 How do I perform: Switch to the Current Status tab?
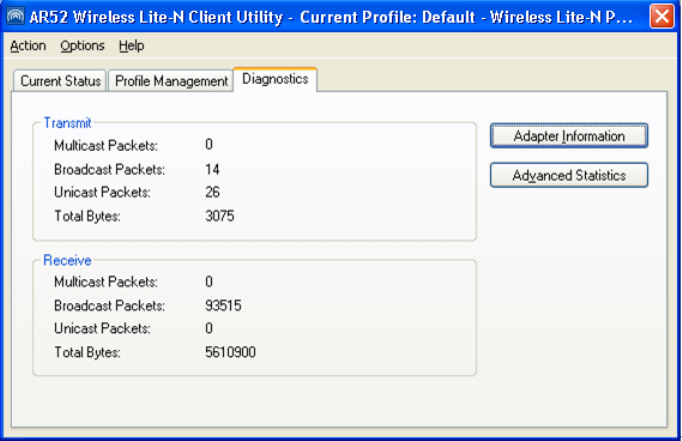coord(60,81)
